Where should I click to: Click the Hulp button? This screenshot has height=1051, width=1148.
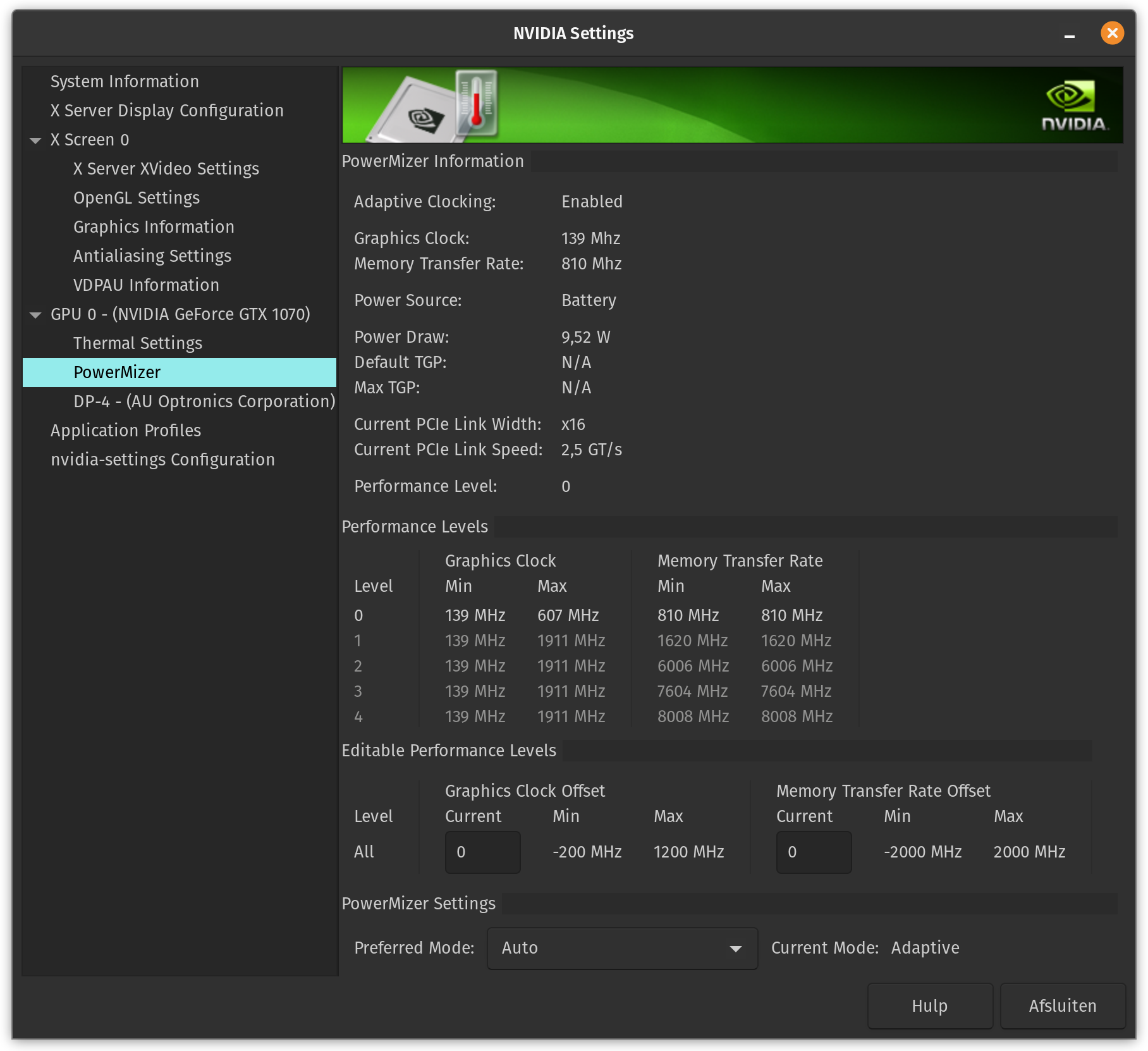pyautogui.click(x=930, y=1006)
